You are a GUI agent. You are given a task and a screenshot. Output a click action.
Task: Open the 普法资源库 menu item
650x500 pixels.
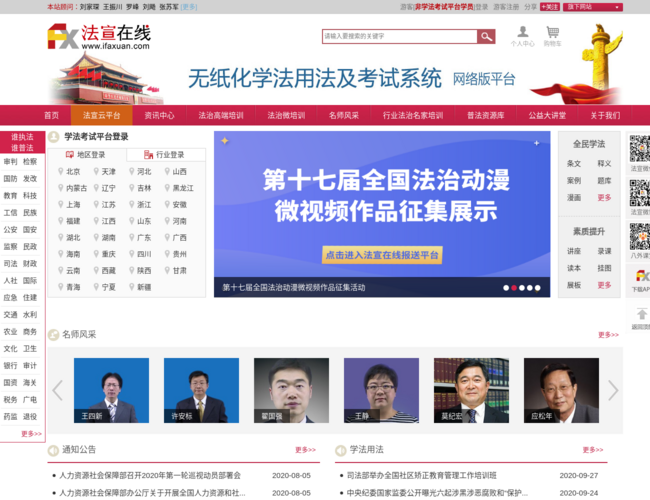485,115
